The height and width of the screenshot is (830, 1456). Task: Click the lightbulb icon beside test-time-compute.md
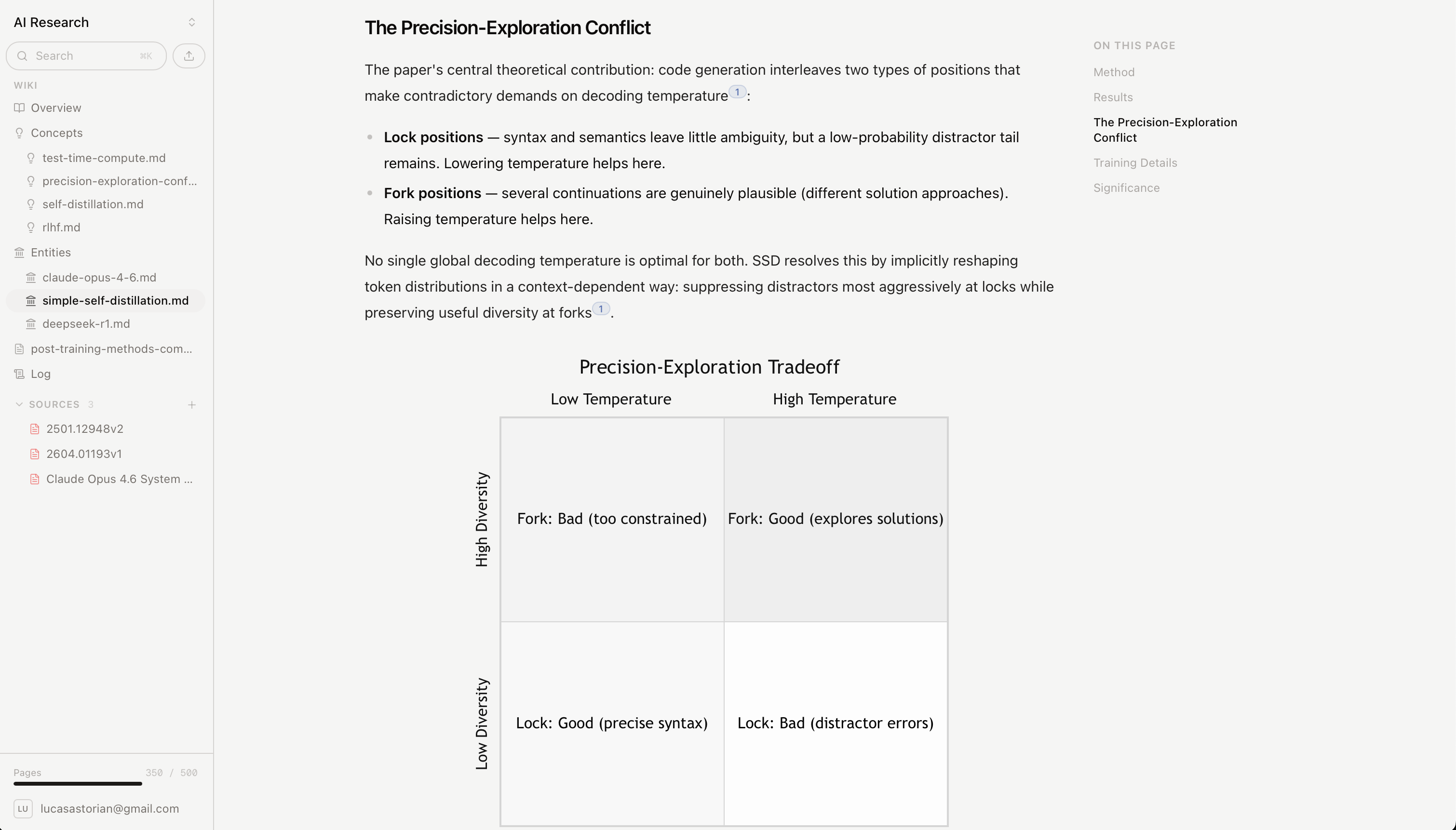(x=31, y=158)
